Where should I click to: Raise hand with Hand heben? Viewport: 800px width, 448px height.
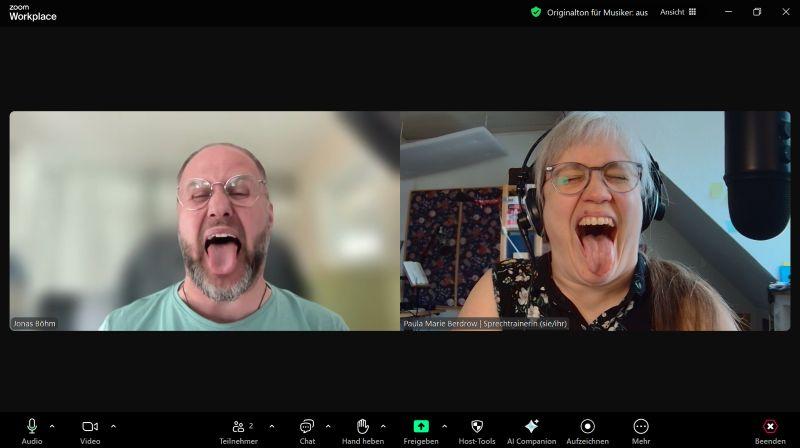point(363,431)
